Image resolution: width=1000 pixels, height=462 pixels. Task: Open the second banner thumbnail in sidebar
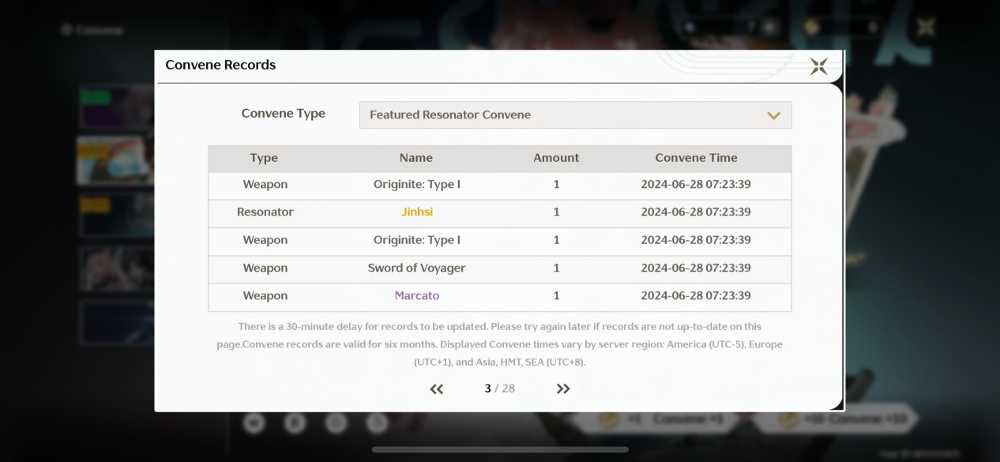tap(115, 161)
